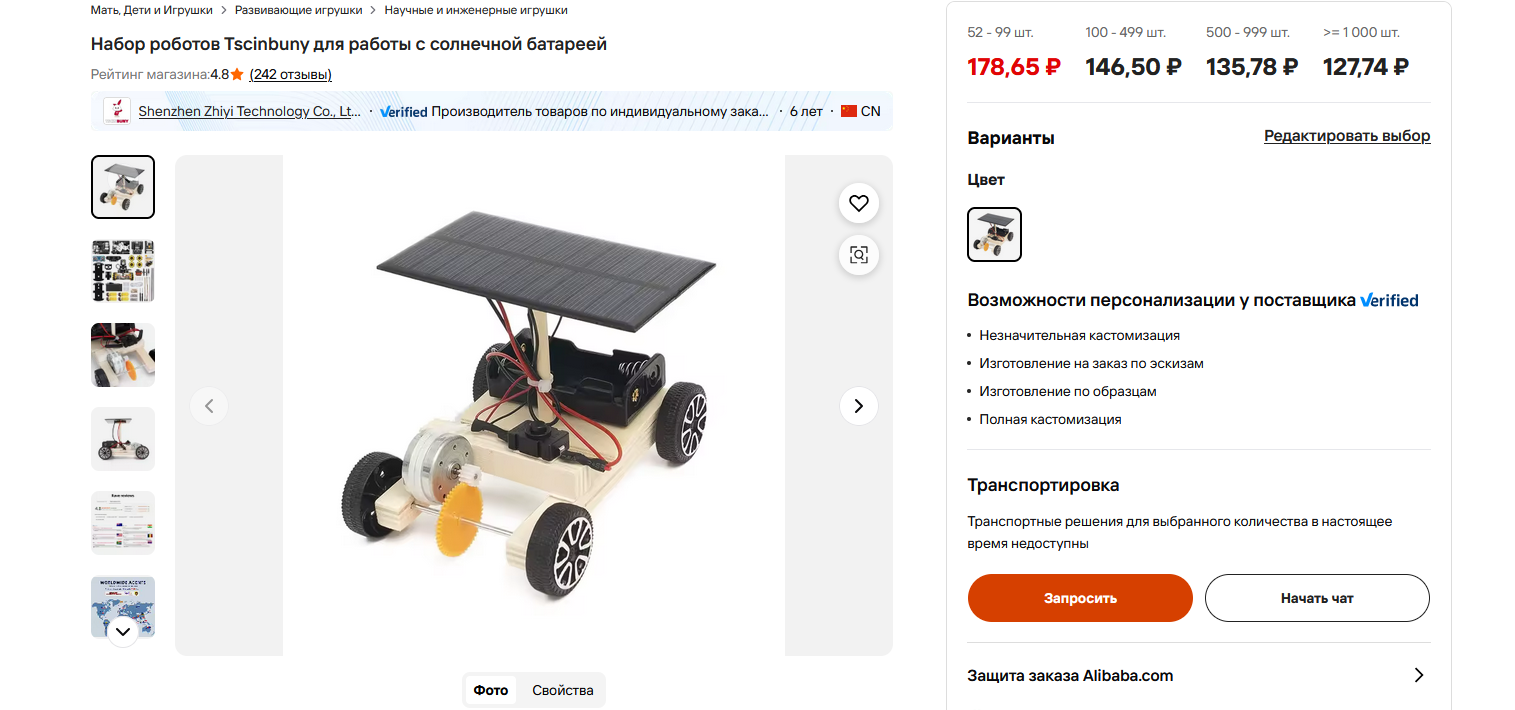Click the supplier logo icon
This screenshot has height=710, width=1515.
click(x=117, y=111)
